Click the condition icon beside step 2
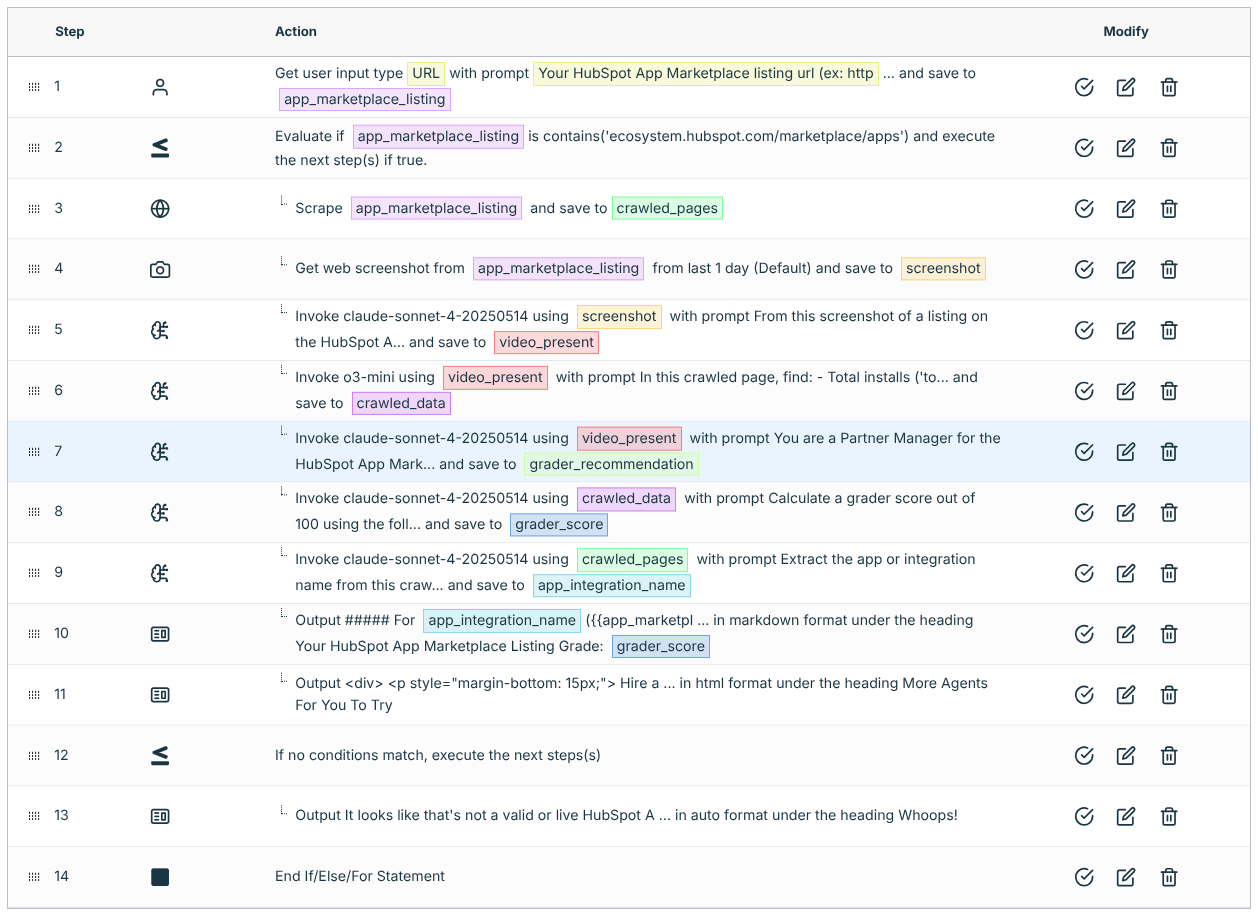Viewport: 1258px width, 917px height. coord(160,147)
